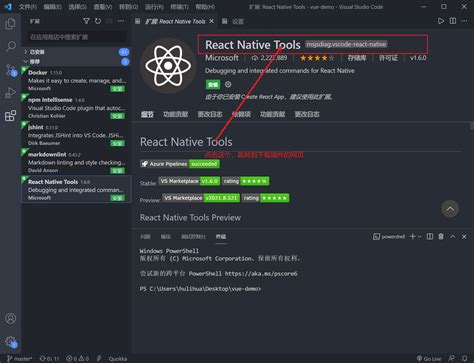This screenshot has width=474, height=363.
Task: Open errors and warnings count
Action: point(78,359)
